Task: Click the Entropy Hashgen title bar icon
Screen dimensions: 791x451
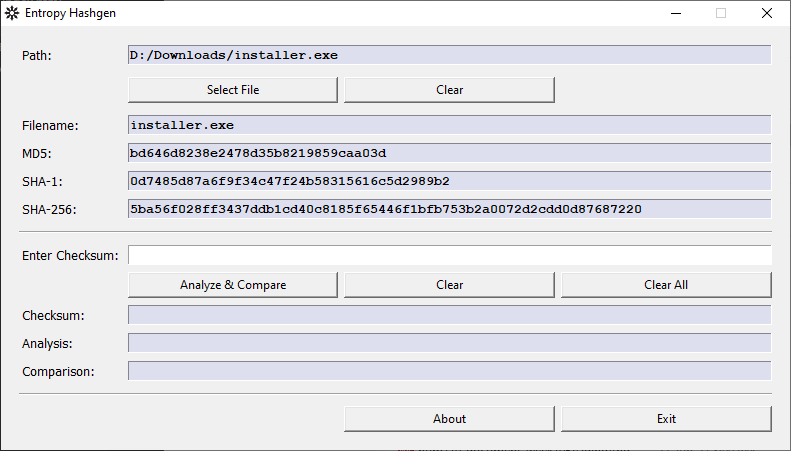Action: tap(13, 14)
